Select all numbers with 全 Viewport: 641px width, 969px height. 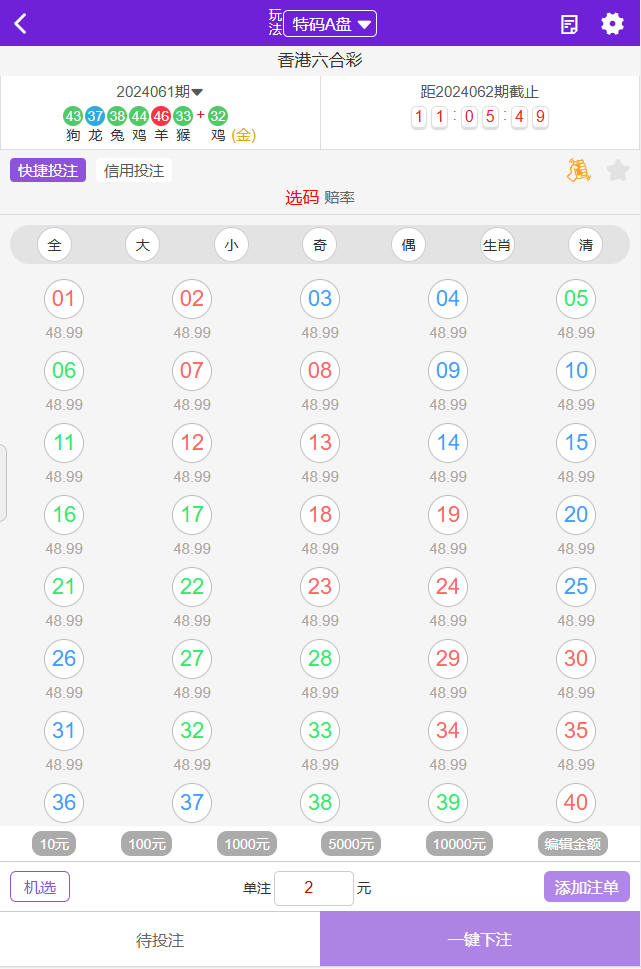[x=54, y=245]
